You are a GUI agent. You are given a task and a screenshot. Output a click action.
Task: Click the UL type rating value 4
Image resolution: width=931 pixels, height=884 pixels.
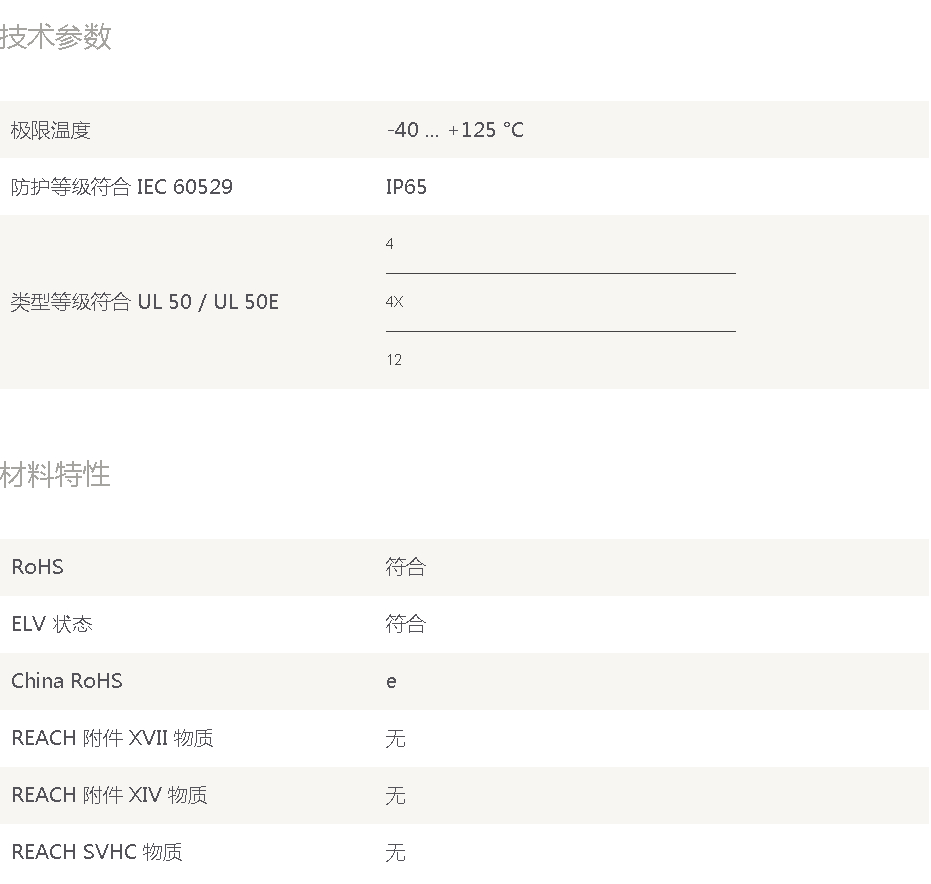click(x=390, y=243)
